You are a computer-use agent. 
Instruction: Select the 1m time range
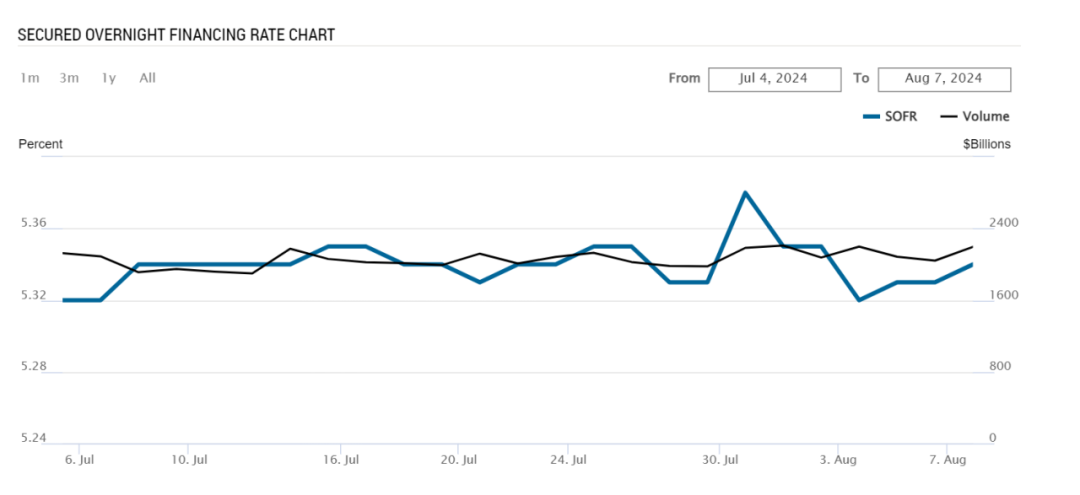(30, 78)
